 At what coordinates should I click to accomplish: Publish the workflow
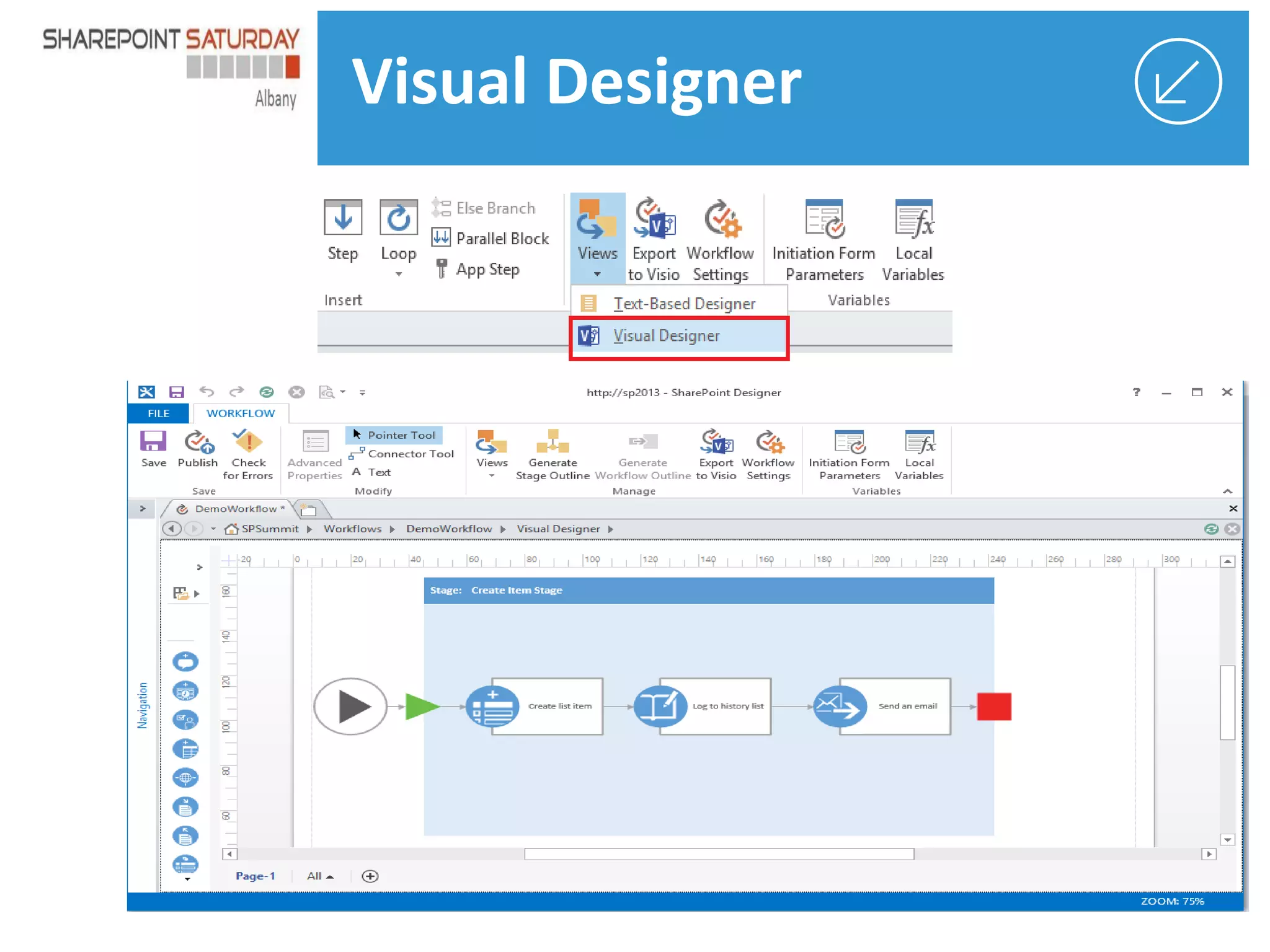(x=198, y=449)
